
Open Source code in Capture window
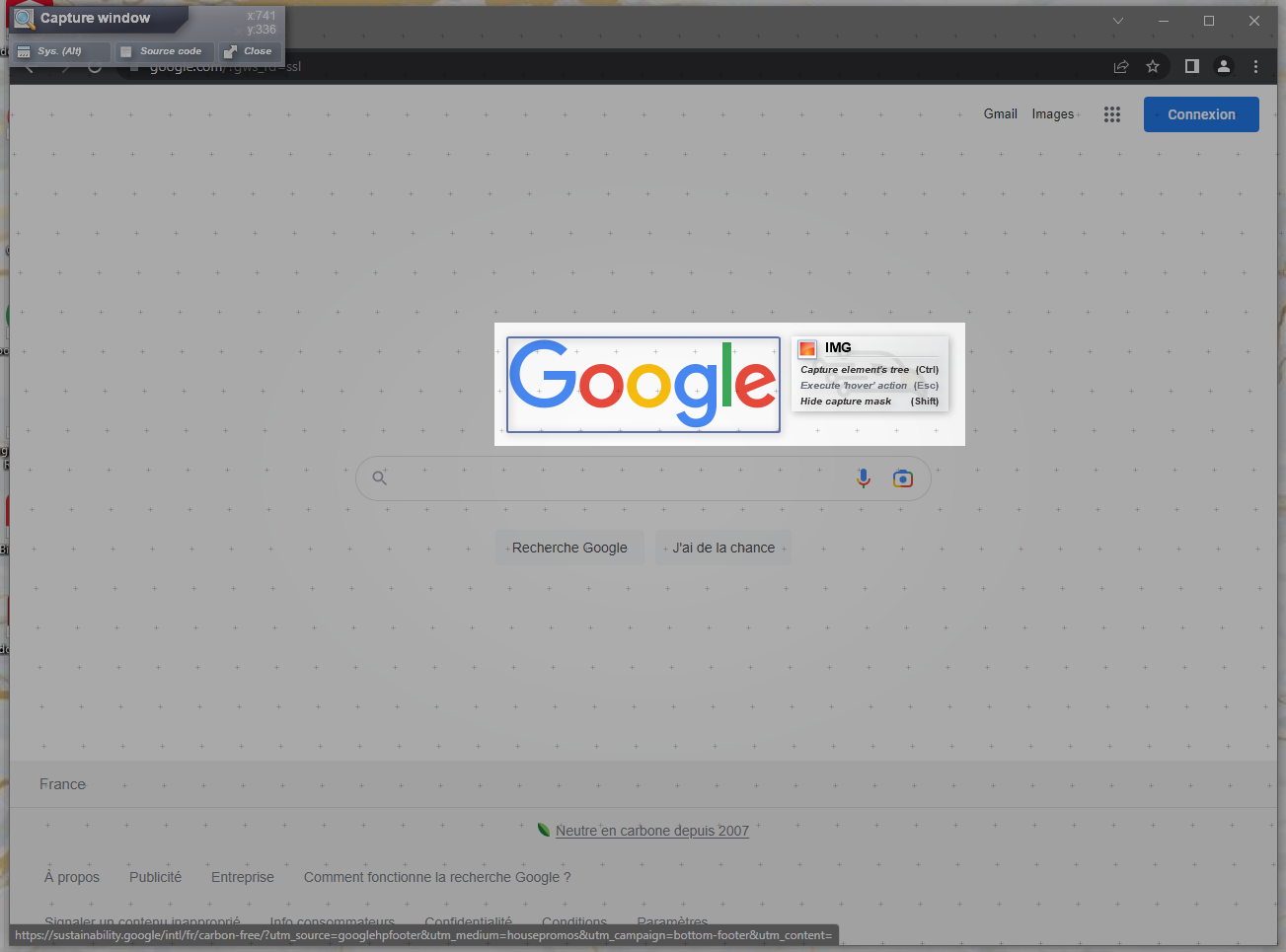click(164, 51)
